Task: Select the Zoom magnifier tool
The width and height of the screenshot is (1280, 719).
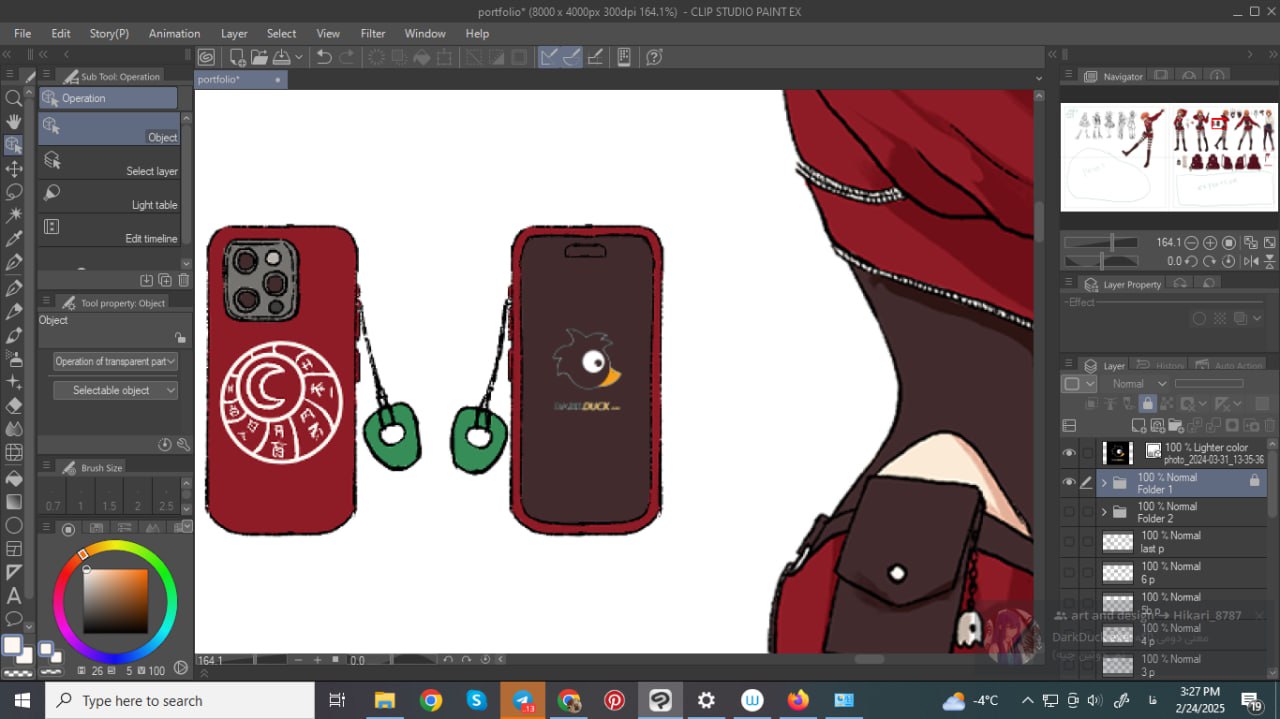Action: click(14, 98)
